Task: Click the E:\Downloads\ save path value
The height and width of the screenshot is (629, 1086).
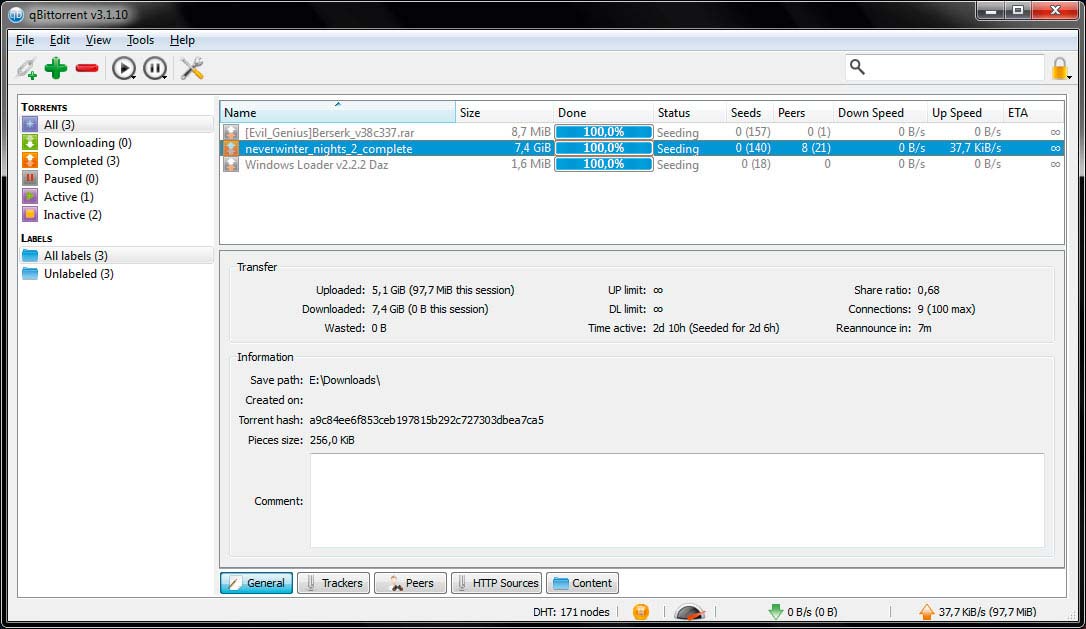Action: coord(344,380)
